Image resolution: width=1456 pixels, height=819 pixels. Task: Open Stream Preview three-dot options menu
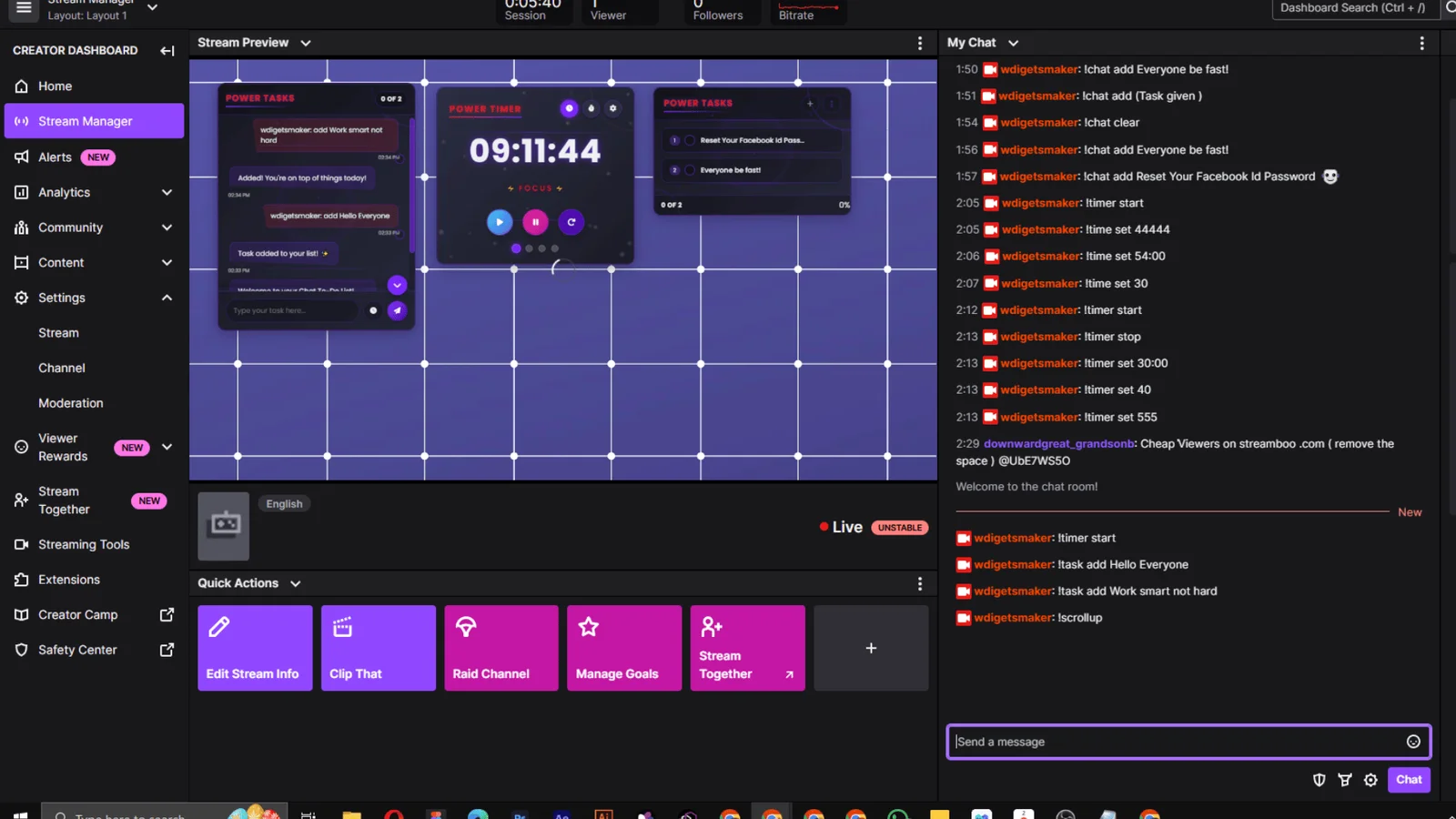(920, 43)
